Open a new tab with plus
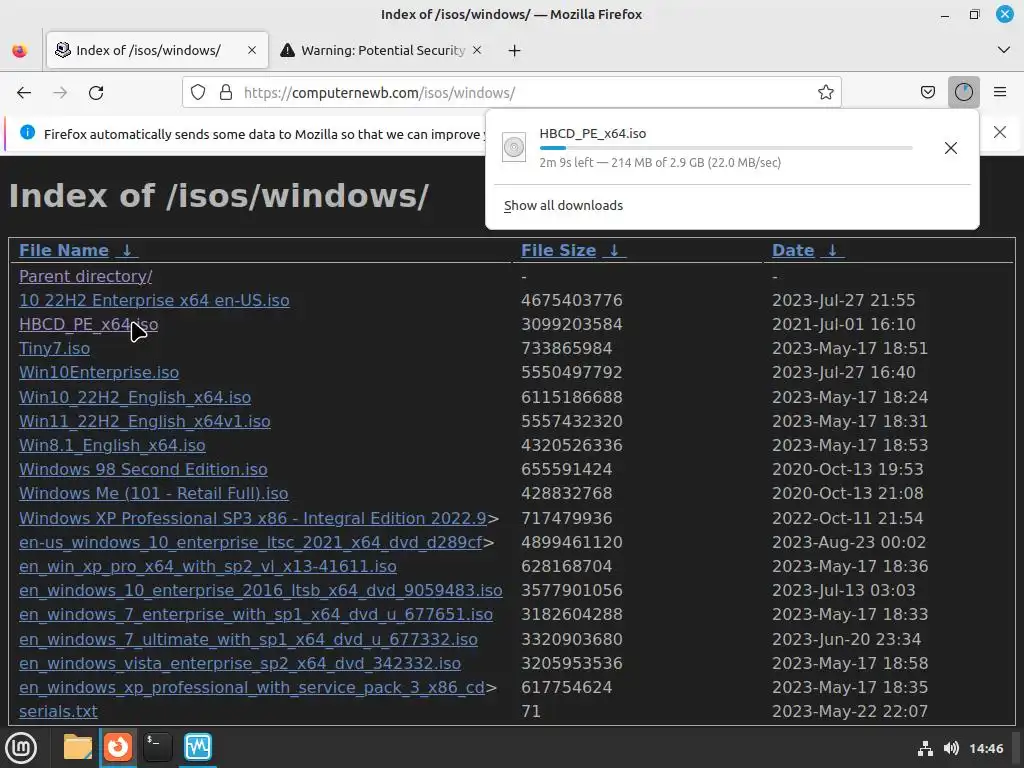This screenshot has height=768, width=1024. coord(515,50)
